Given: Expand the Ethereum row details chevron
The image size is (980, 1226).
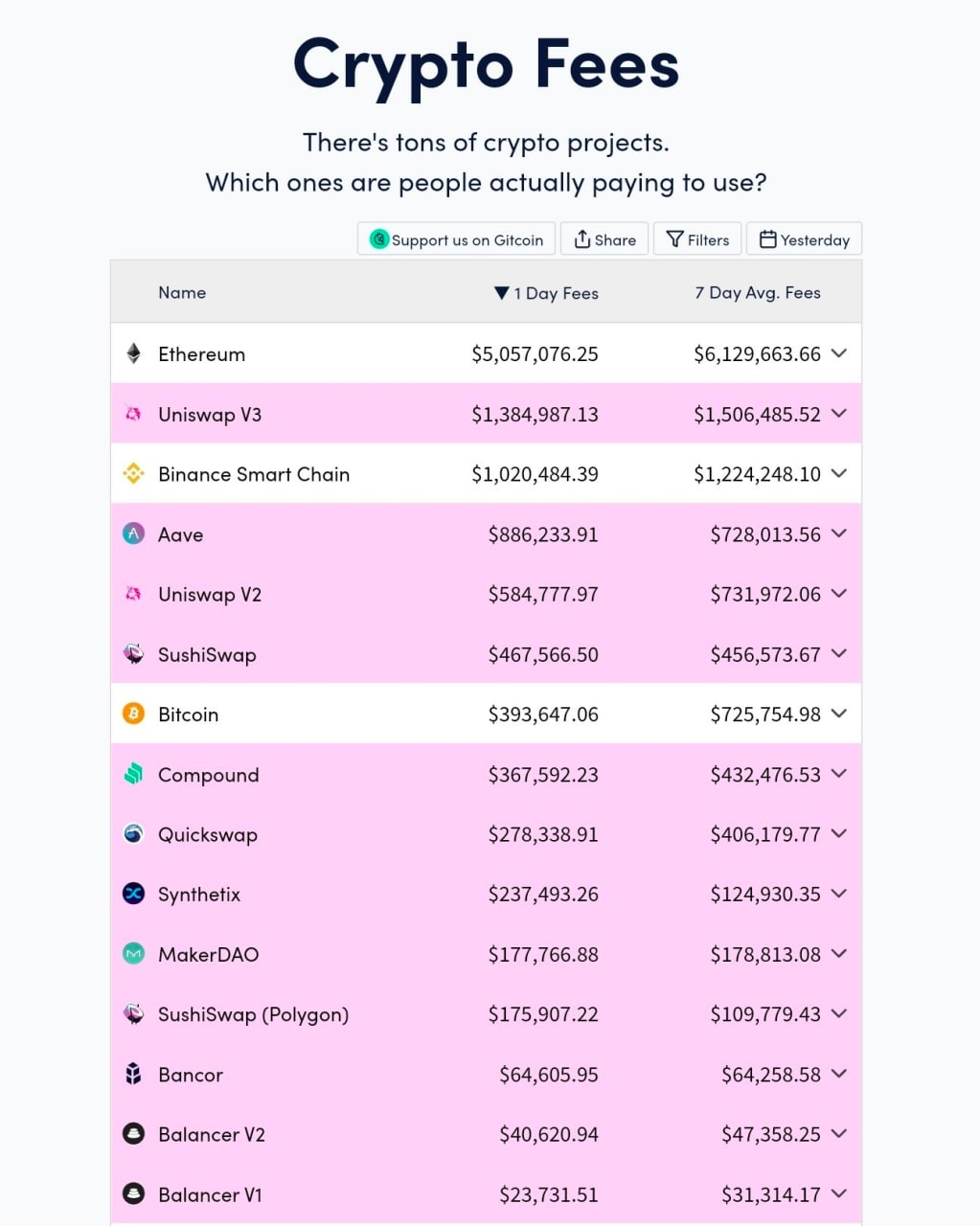Looking at the screenshot, I should click(x=839, y=353).
